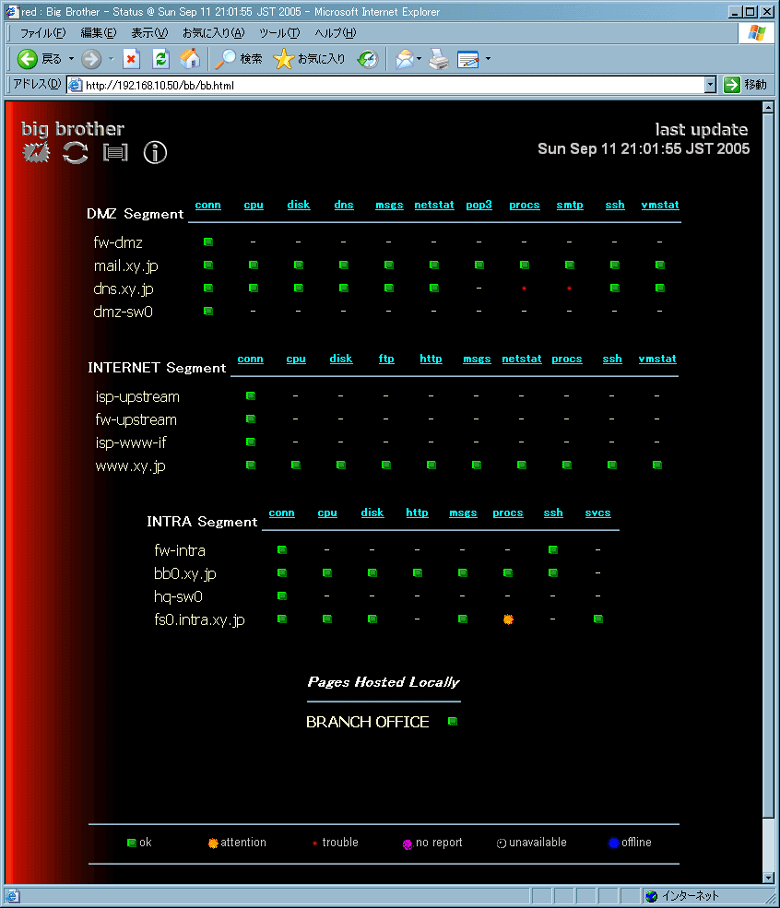Screen dimensions: 780x908
Task: Open the ヘルプ(H) menu
Action: 335,33
